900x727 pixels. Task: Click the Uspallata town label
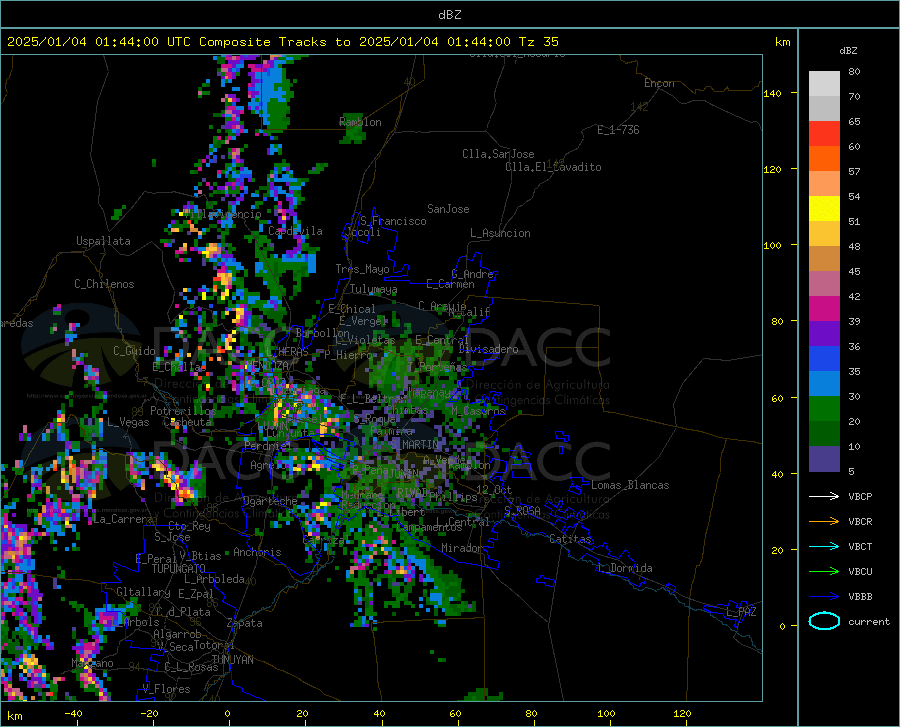tap(103, 241)
